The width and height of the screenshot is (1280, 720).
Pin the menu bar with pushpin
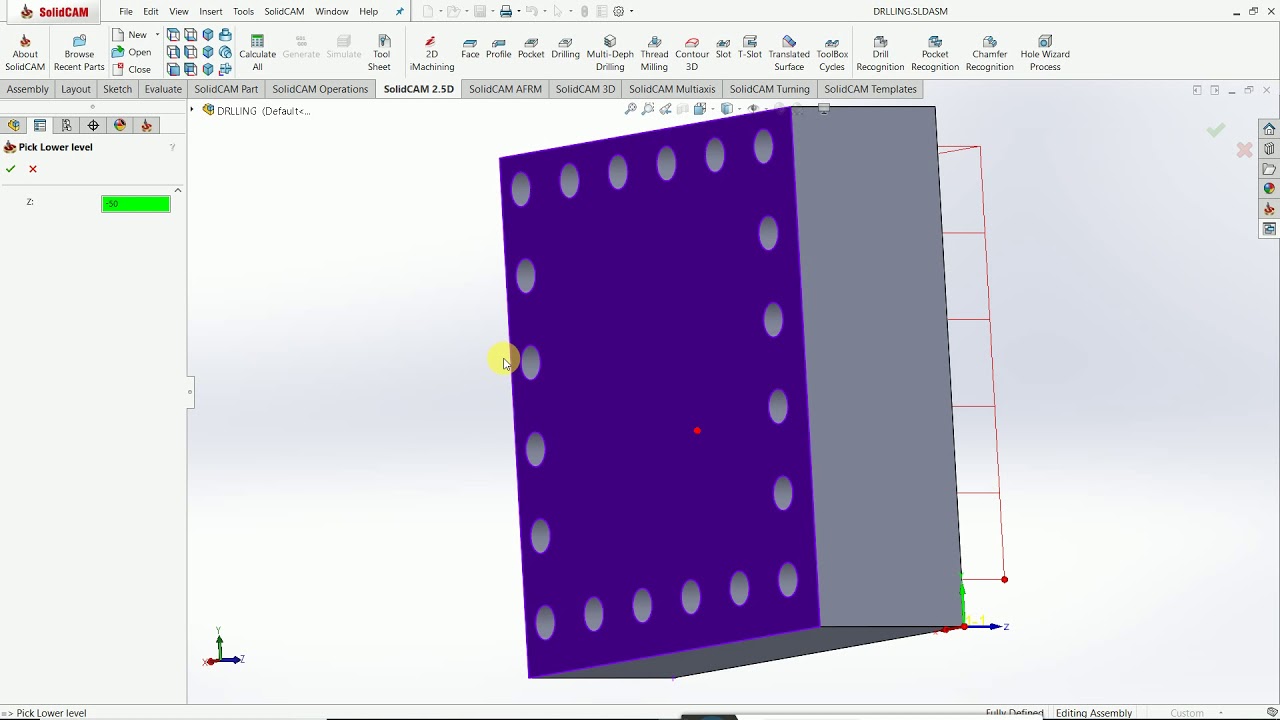click(x=400, y=11)
